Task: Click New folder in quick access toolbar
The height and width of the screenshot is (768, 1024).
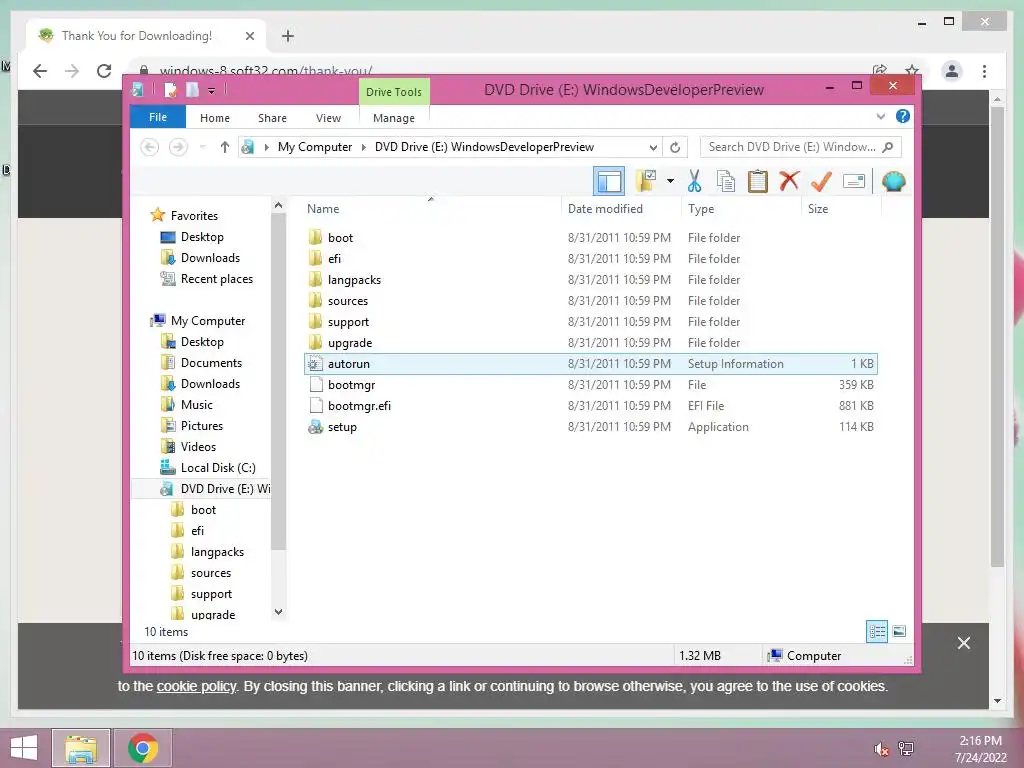Action: 192,89
